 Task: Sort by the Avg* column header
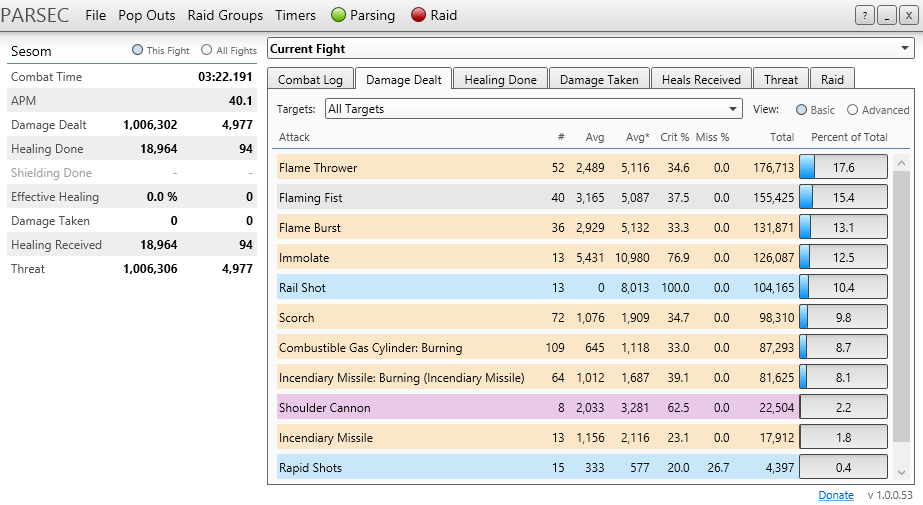pyautogui.click(x=638, y=137)
